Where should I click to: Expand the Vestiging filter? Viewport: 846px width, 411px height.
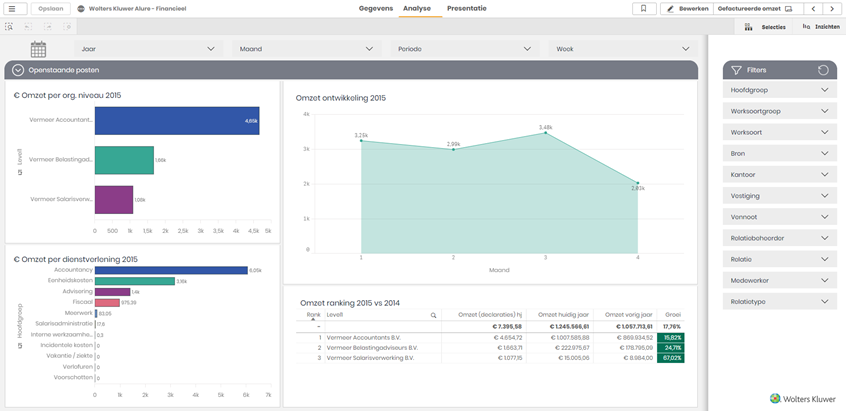point(780,196)
